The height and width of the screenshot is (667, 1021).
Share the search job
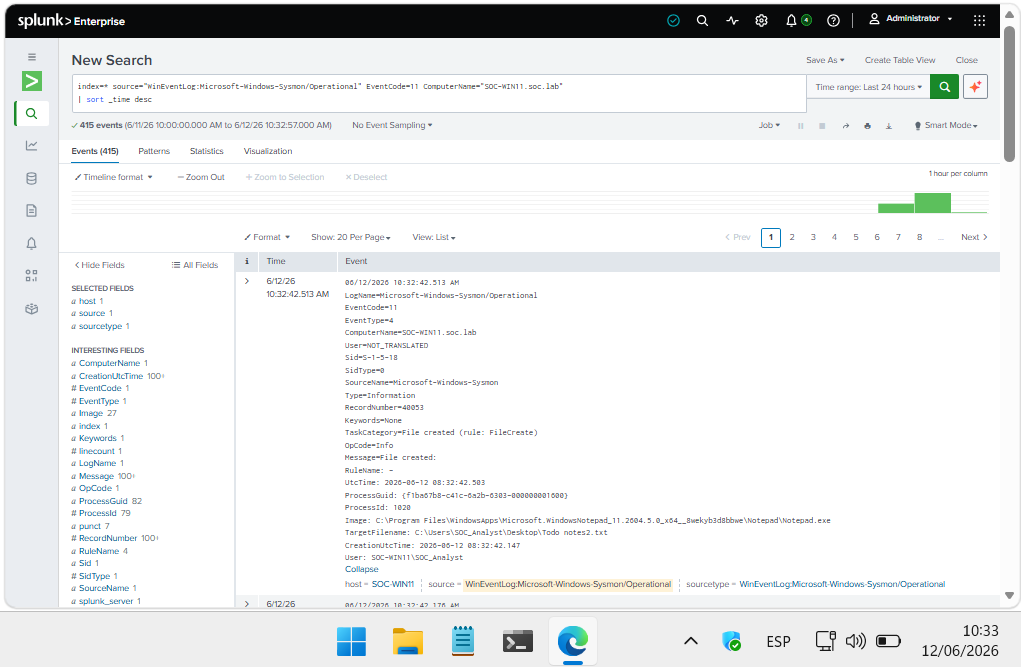click(845, 126)
